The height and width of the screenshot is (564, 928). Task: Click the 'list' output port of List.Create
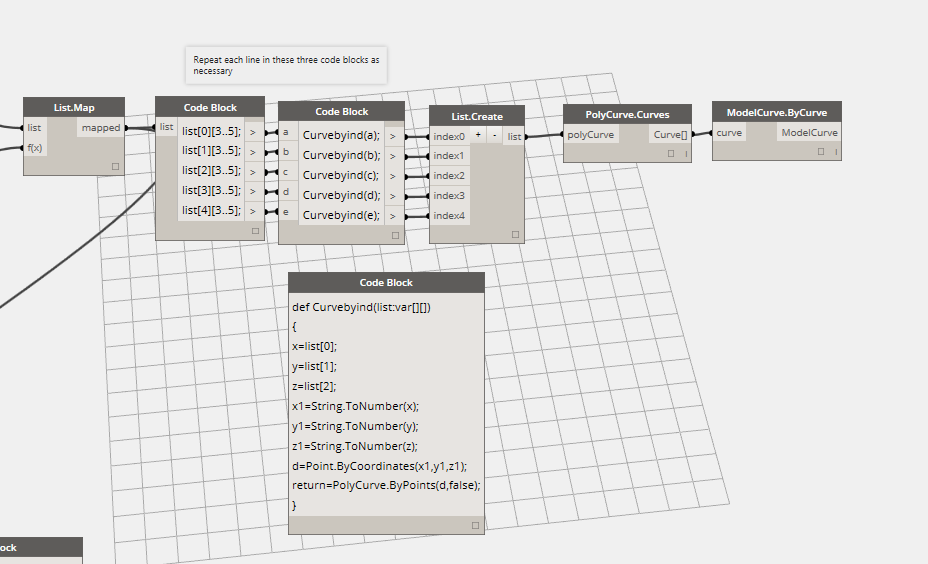click(514, 136)
